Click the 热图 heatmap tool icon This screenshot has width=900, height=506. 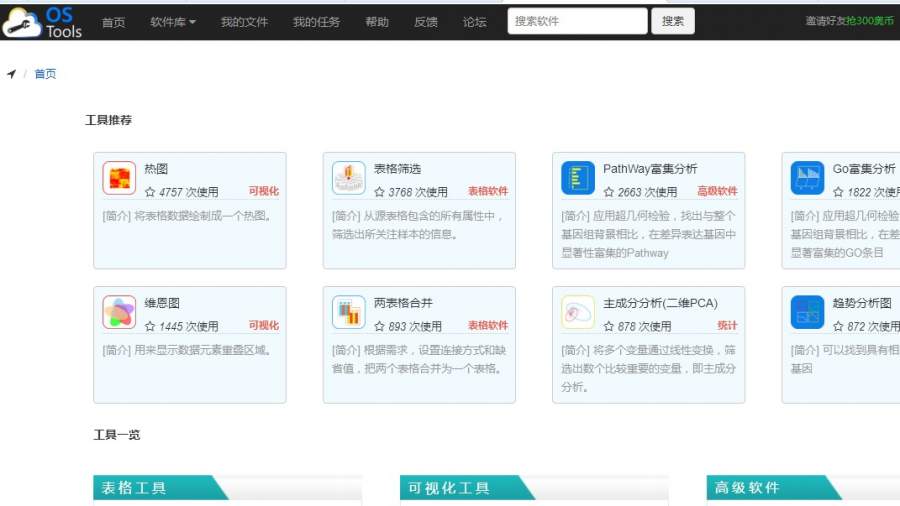tap(119, 178)
